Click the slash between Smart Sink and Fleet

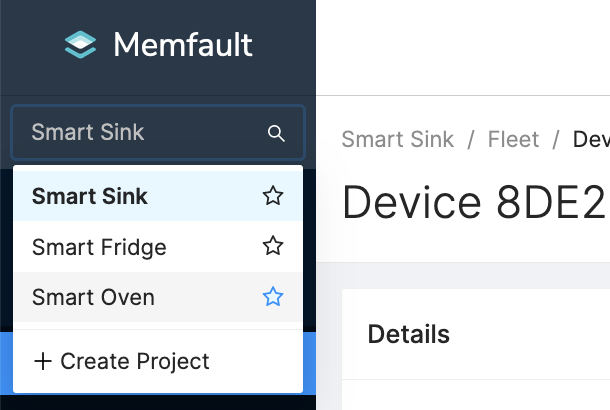pos(470,140)
